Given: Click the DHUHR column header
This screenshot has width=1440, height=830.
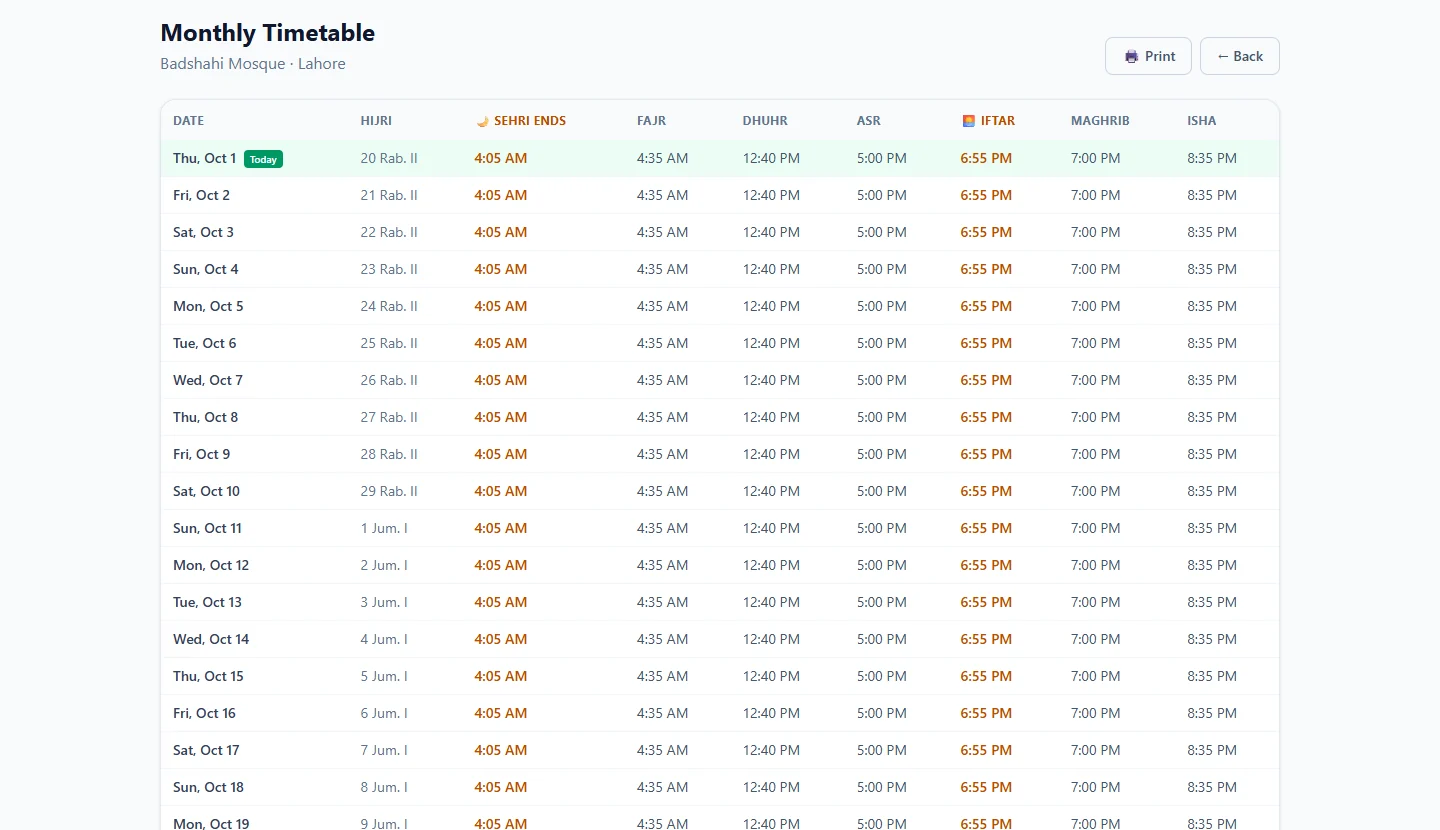Looking at the screenshot, I should pos(765,121).
